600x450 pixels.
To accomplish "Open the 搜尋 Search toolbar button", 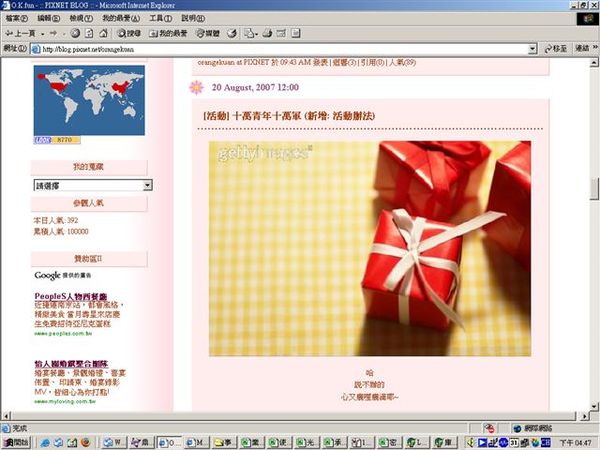I will (129, 34).
